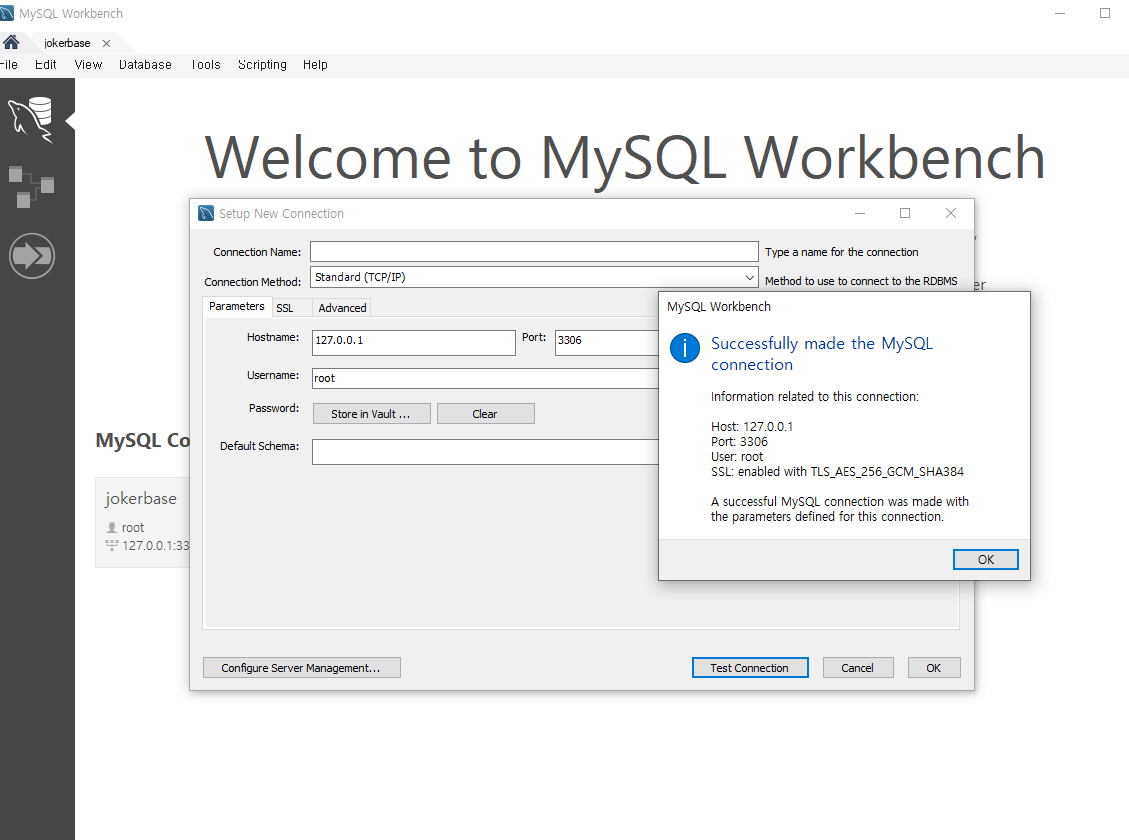The height and width of the screenshot is (840, 1129).
Task: Click the root user icon on jokerbase tile
Action: point(112,527)
